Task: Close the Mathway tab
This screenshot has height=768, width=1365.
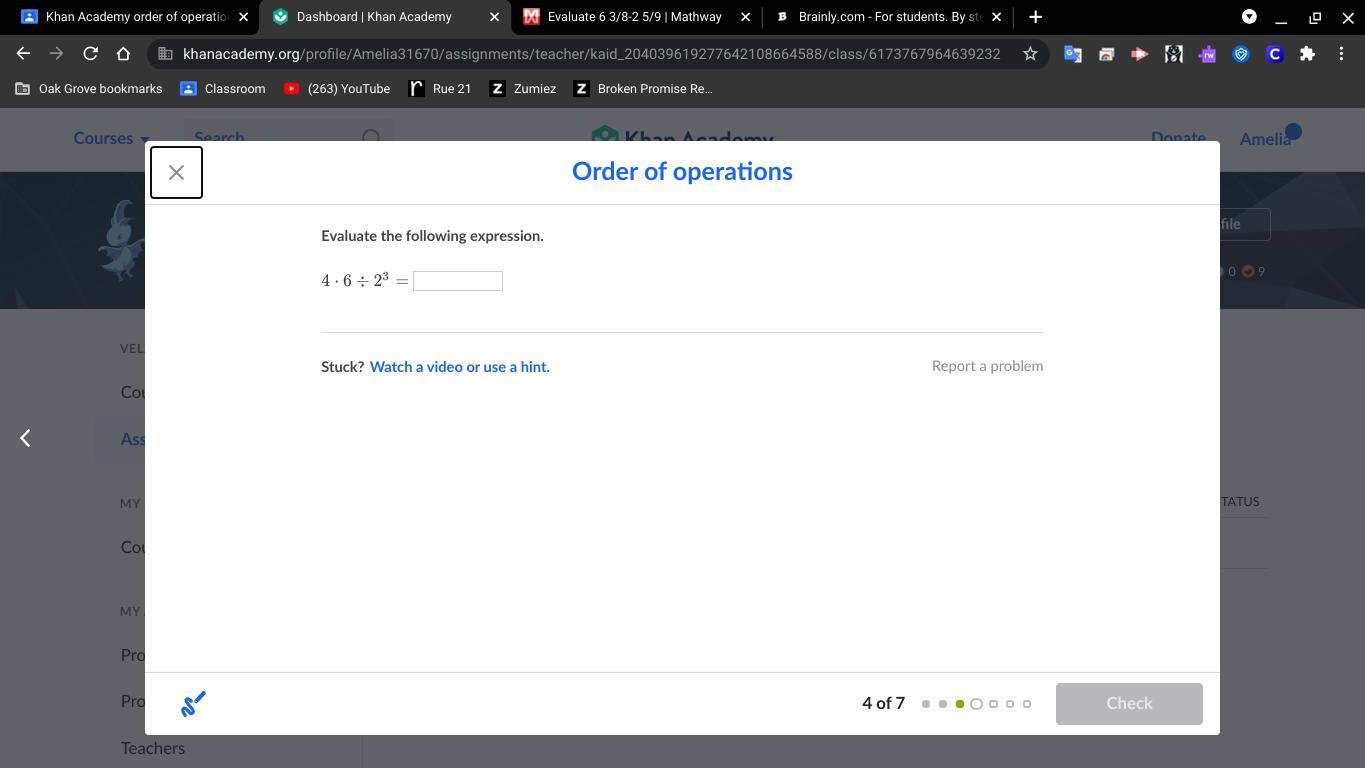Action: click(x=745, y=17)
